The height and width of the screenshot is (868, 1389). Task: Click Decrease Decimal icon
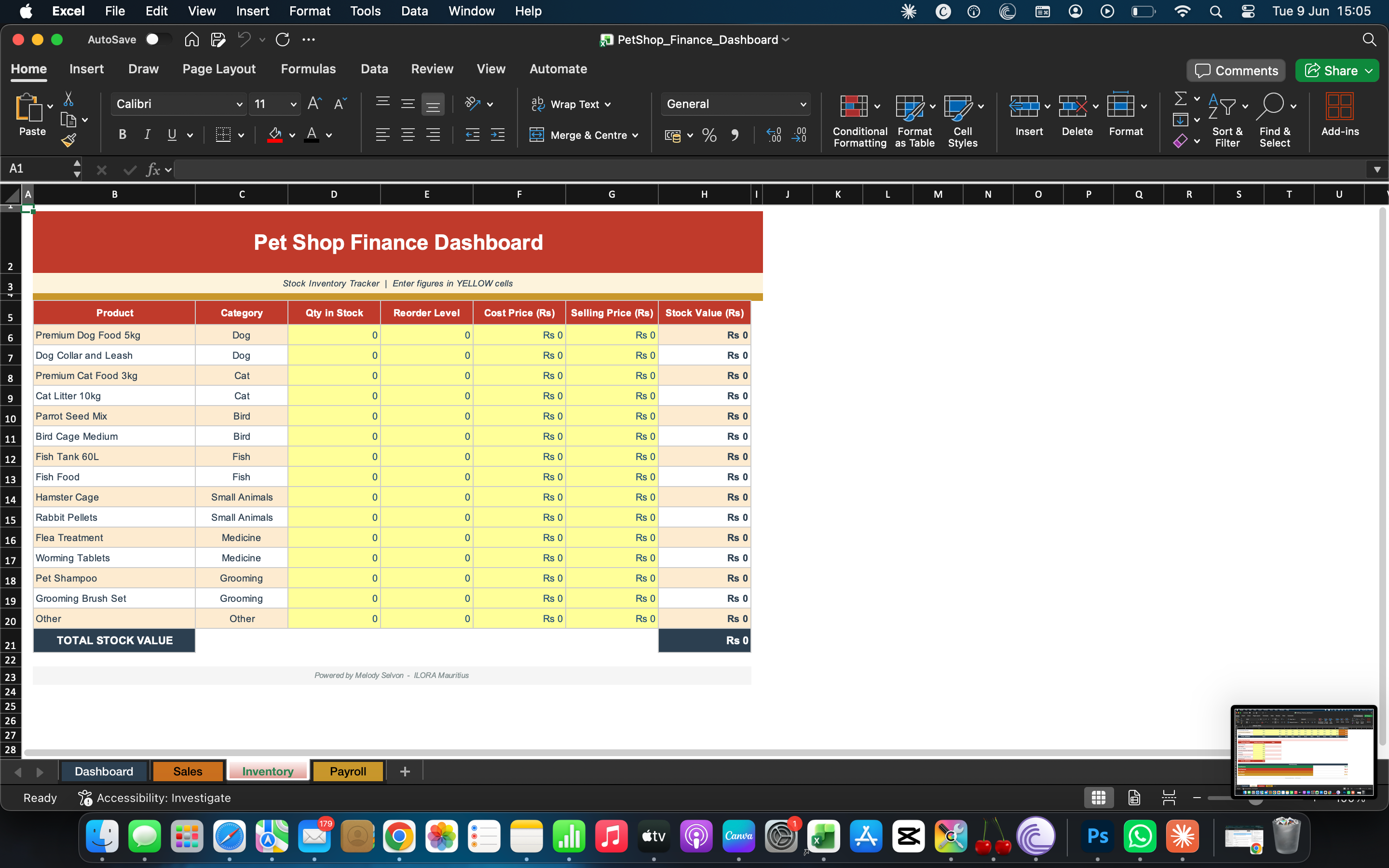click(x=799, y=136)
